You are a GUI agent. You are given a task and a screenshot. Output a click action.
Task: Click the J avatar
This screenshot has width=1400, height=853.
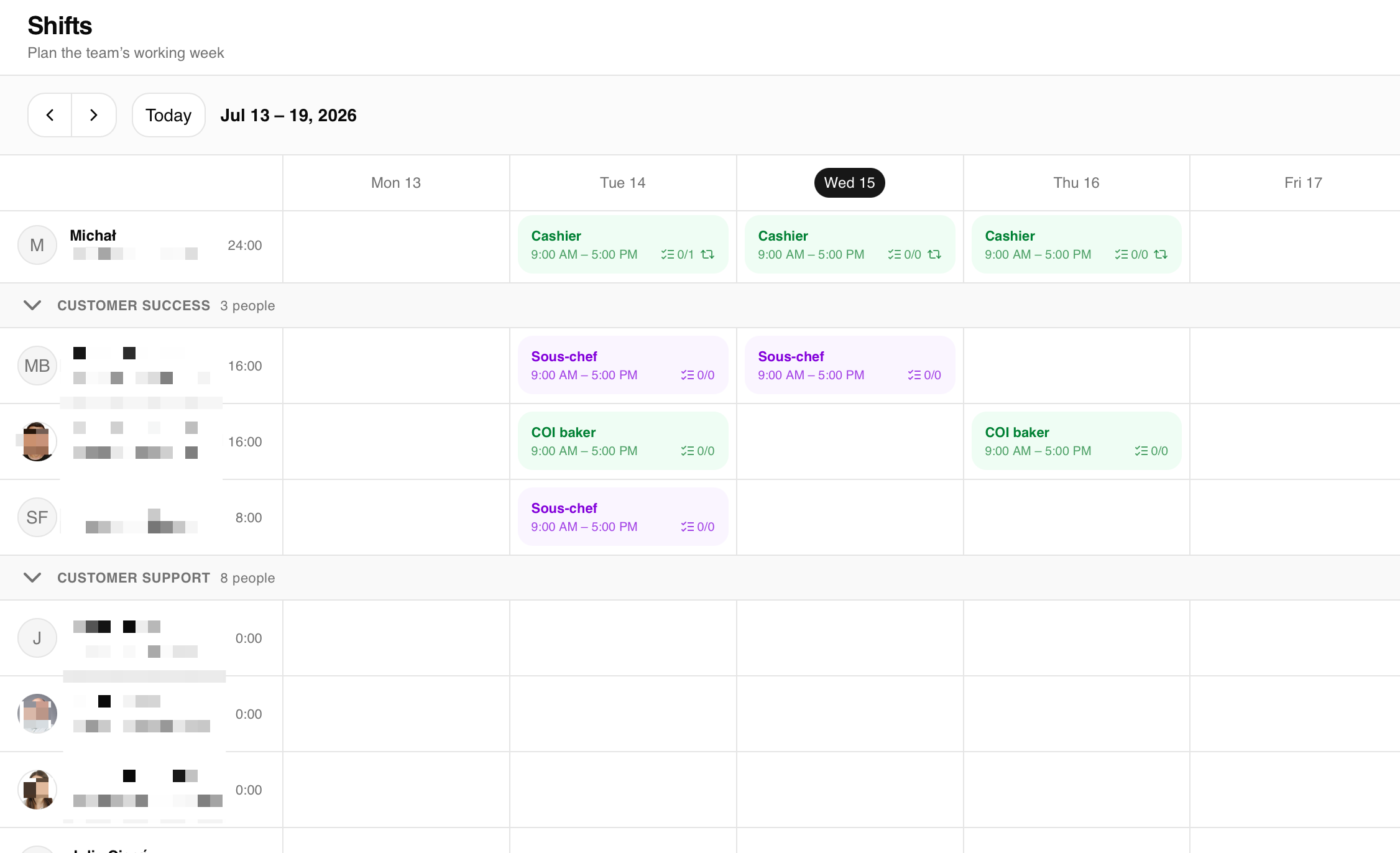tap(37, 638)
